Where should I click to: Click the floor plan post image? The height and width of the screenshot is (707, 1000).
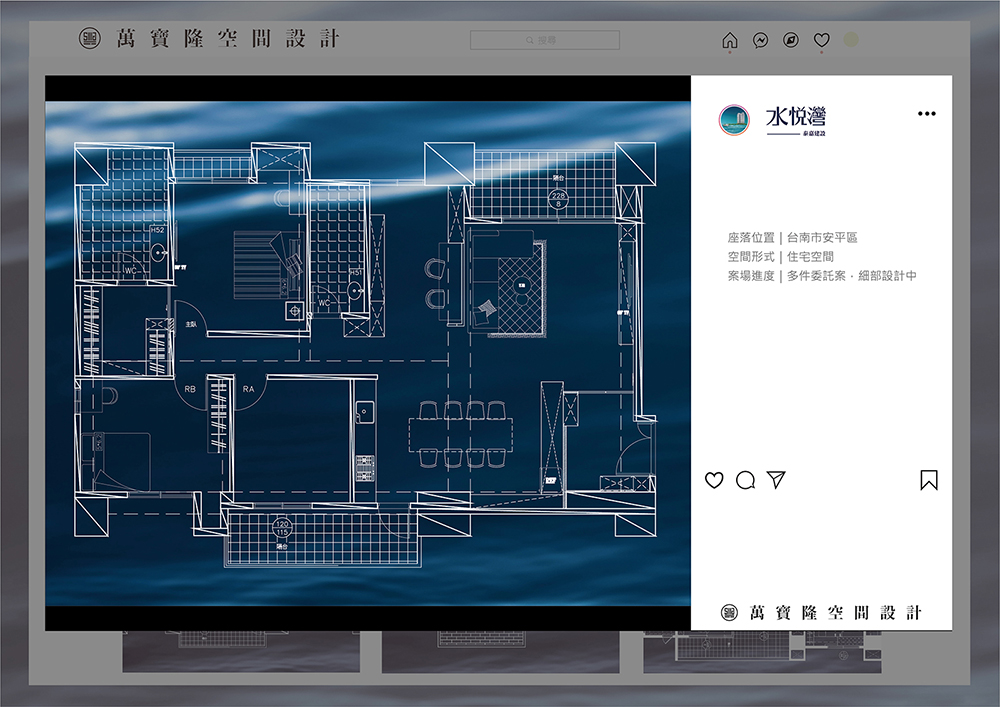[367, 340]
